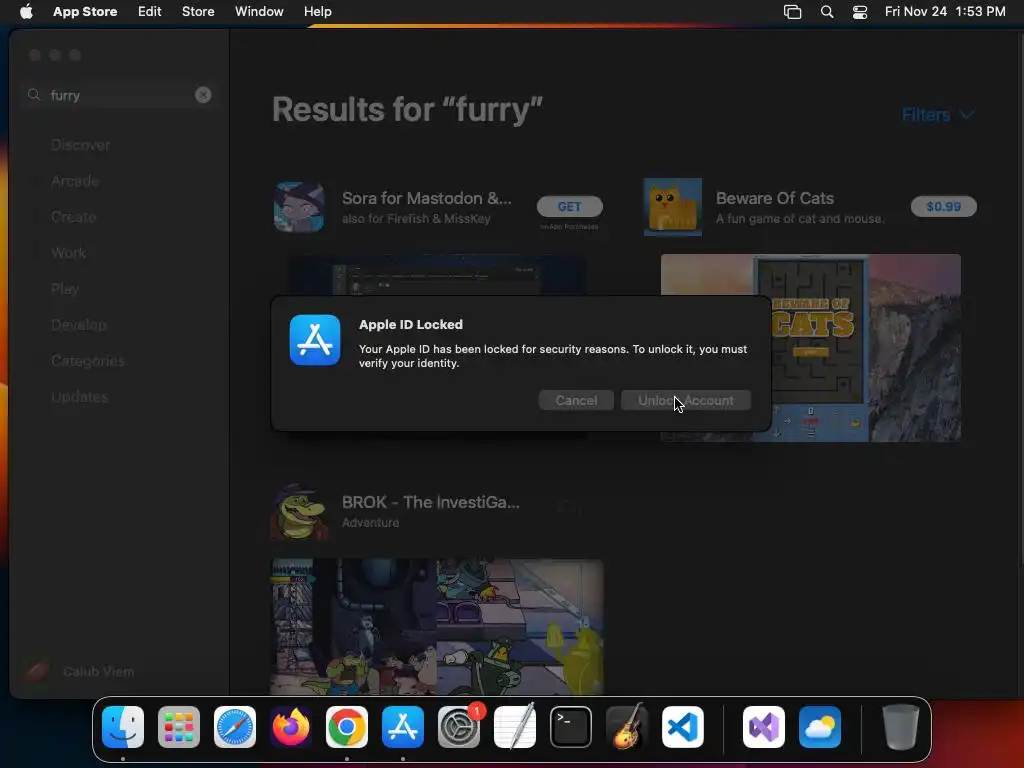Open the Beware Of Cats title
The height and width of the screenshot is (768, 1024).
point(775,198)
